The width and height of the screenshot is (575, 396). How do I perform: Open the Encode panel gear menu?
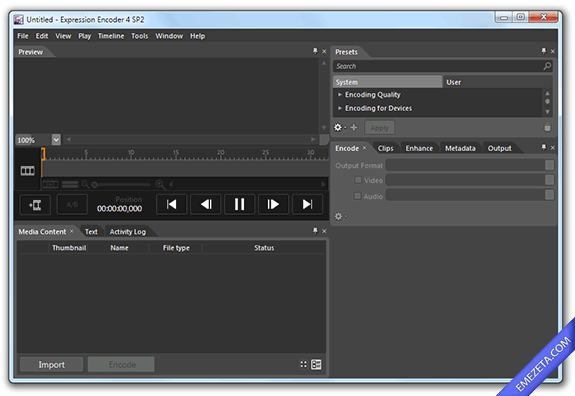(340, 216)
